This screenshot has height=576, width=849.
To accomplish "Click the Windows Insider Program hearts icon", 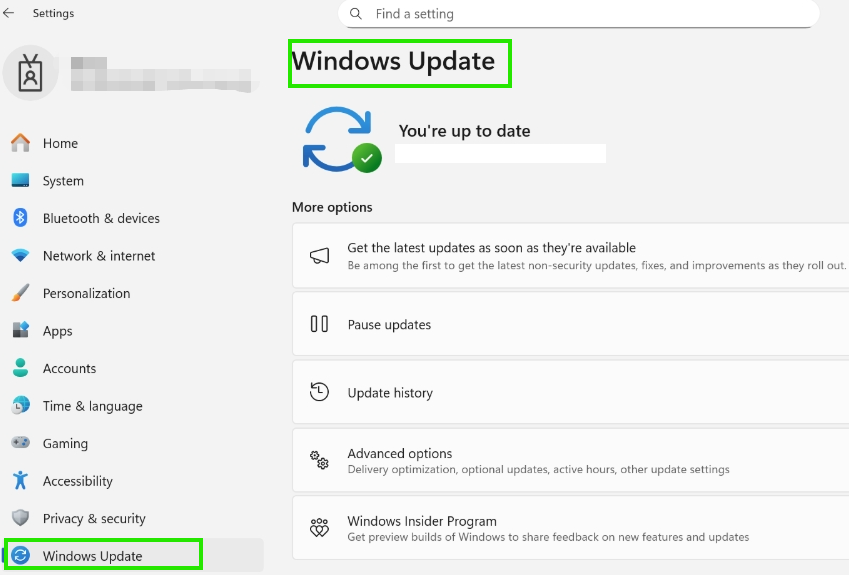I will [x=319, y=528].
